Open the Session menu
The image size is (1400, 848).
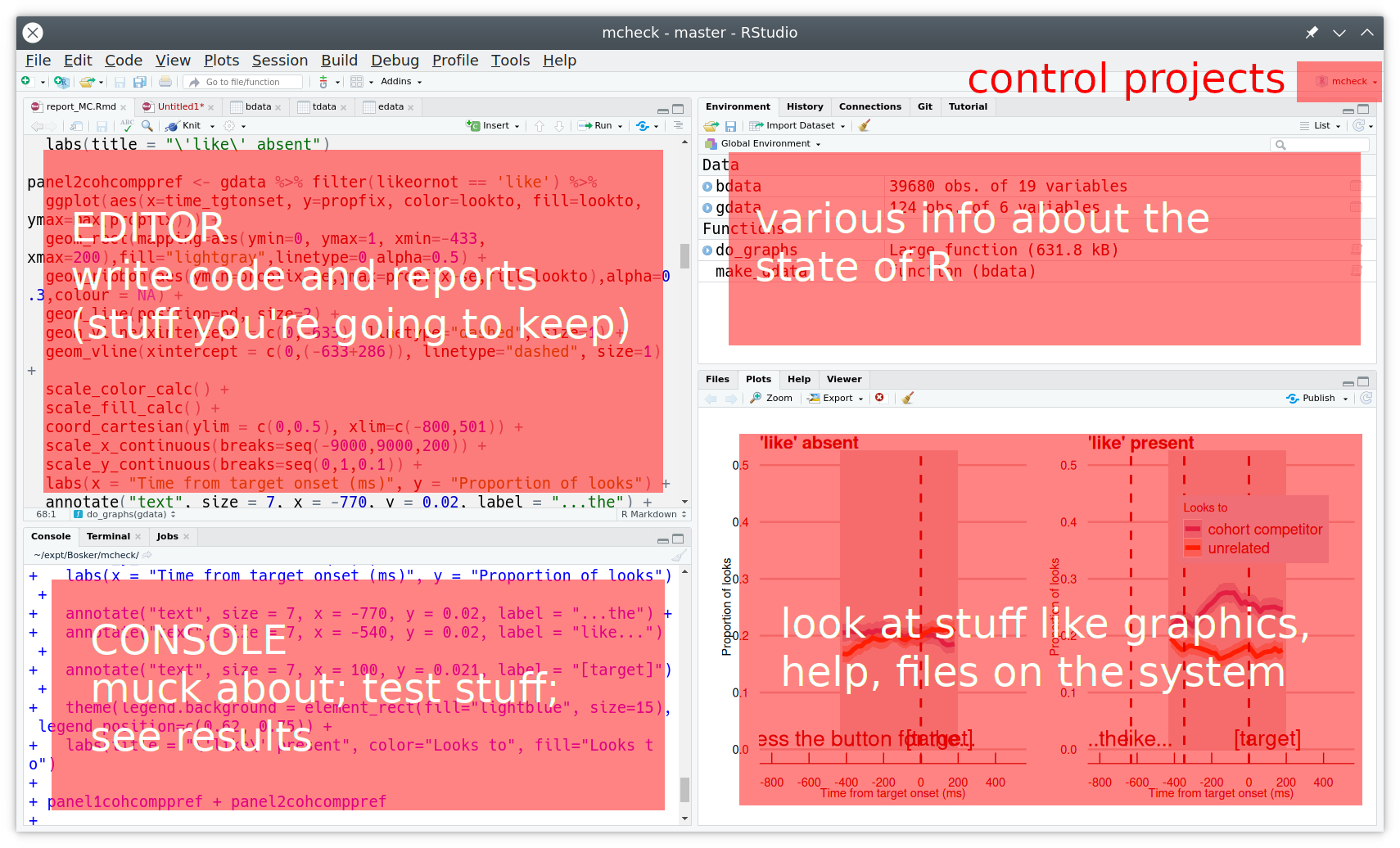279,61
